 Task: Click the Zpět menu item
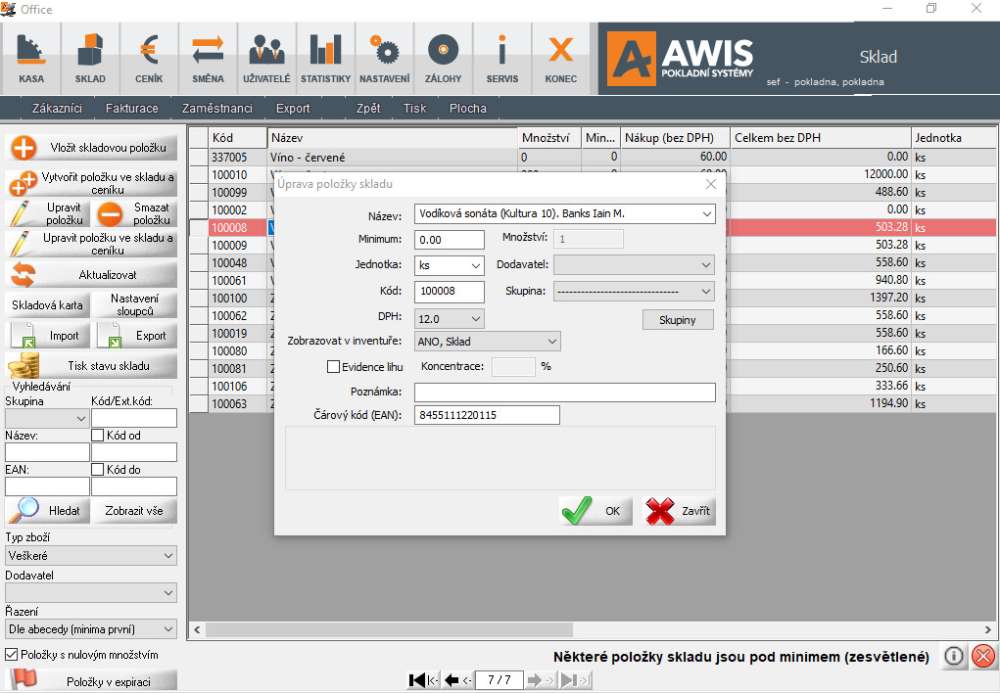(x=368, y=108)
